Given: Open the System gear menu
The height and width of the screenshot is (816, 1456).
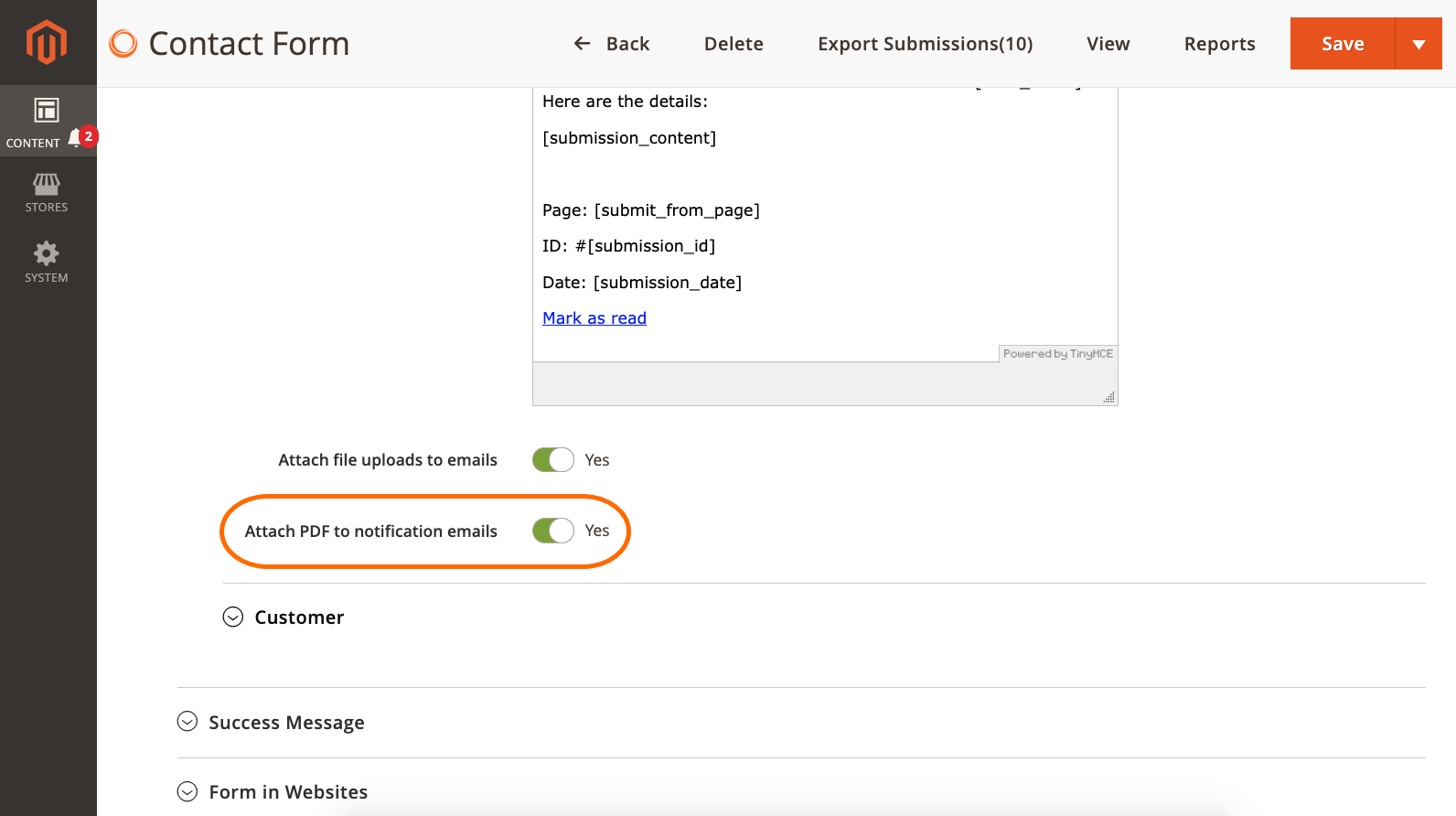Looking at the screenshot, I should [47, 263].
